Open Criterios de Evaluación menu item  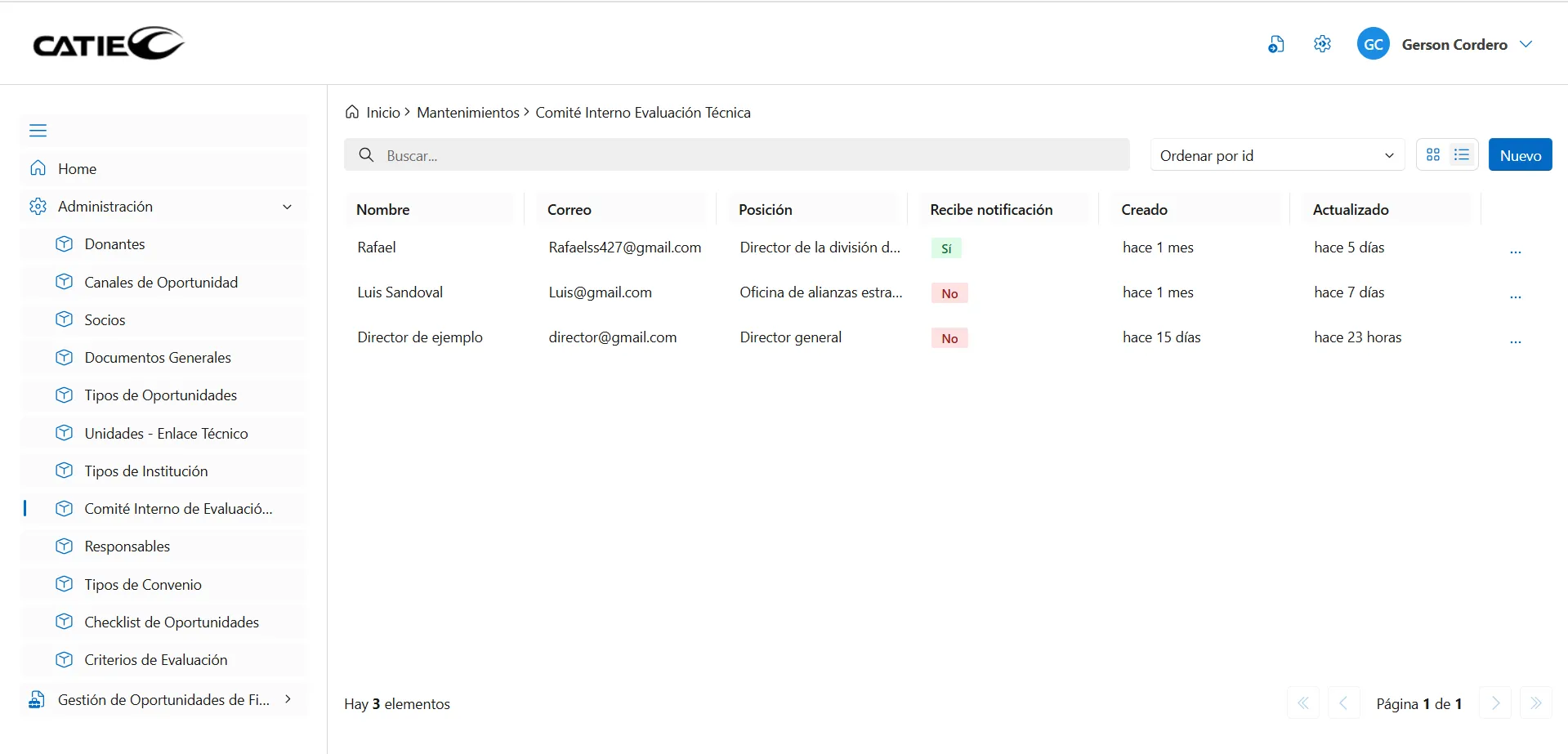(155, 660)
